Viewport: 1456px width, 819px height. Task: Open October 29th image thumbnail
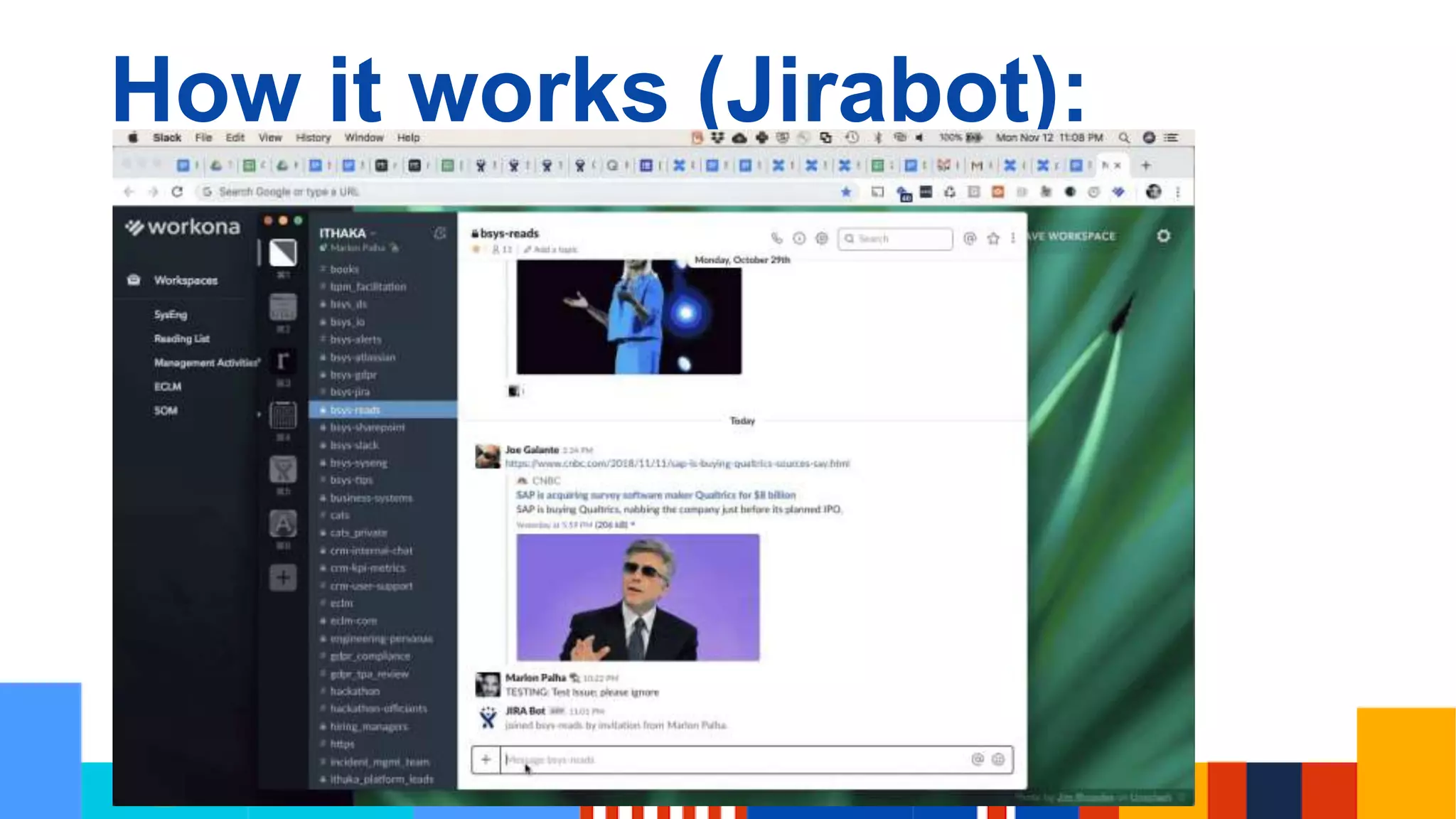coord(628,316)
